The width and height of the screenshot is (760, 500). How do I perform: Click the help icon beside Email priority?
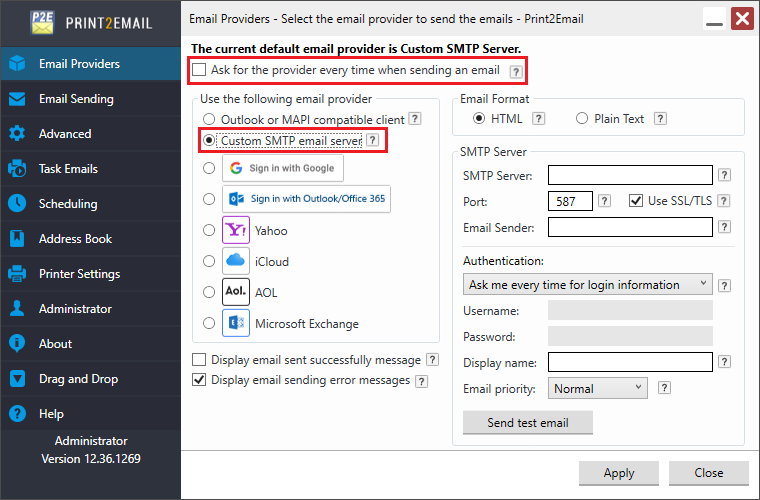point(663,388)
